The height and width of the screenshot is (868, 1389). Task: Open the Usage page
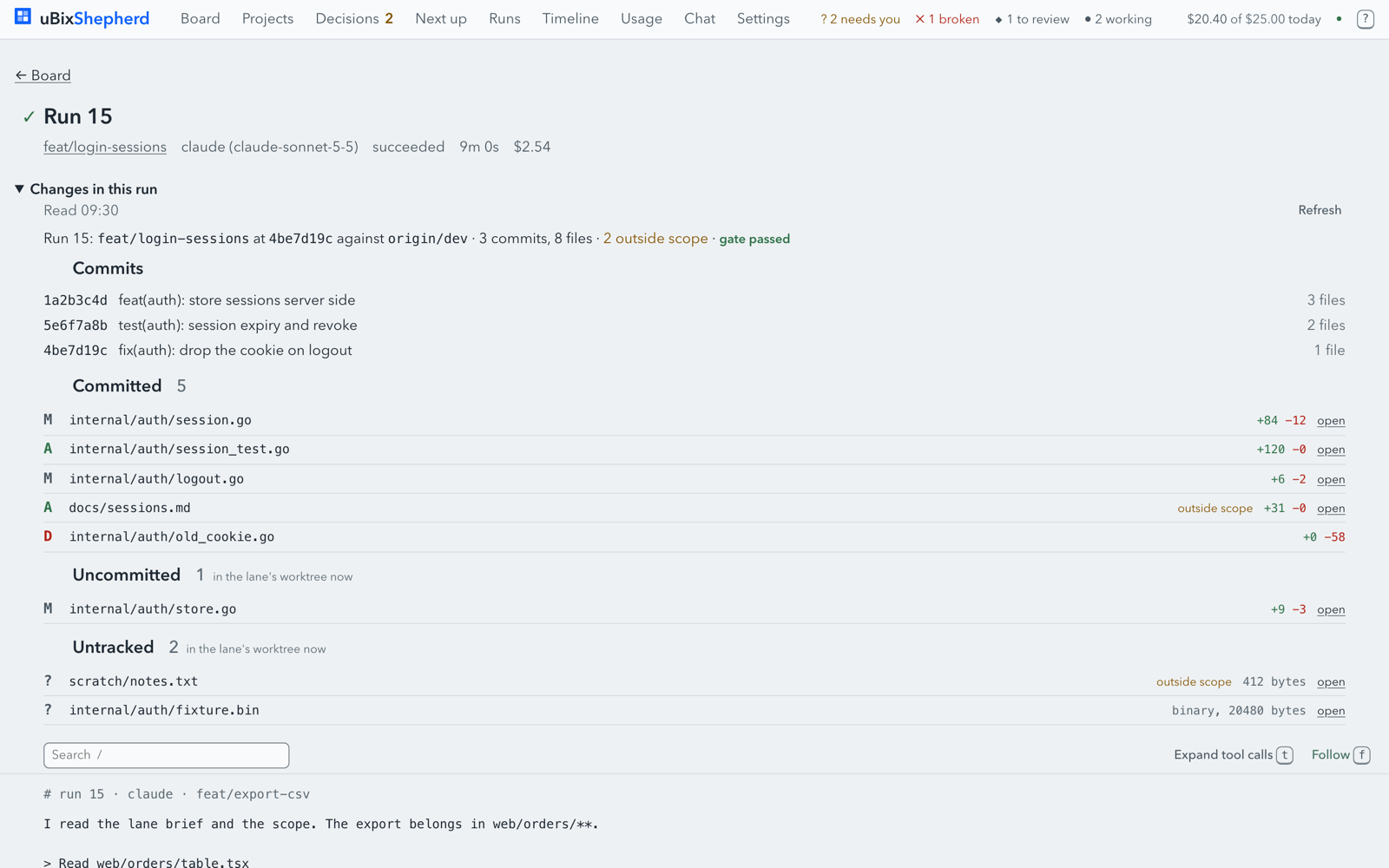642,18
